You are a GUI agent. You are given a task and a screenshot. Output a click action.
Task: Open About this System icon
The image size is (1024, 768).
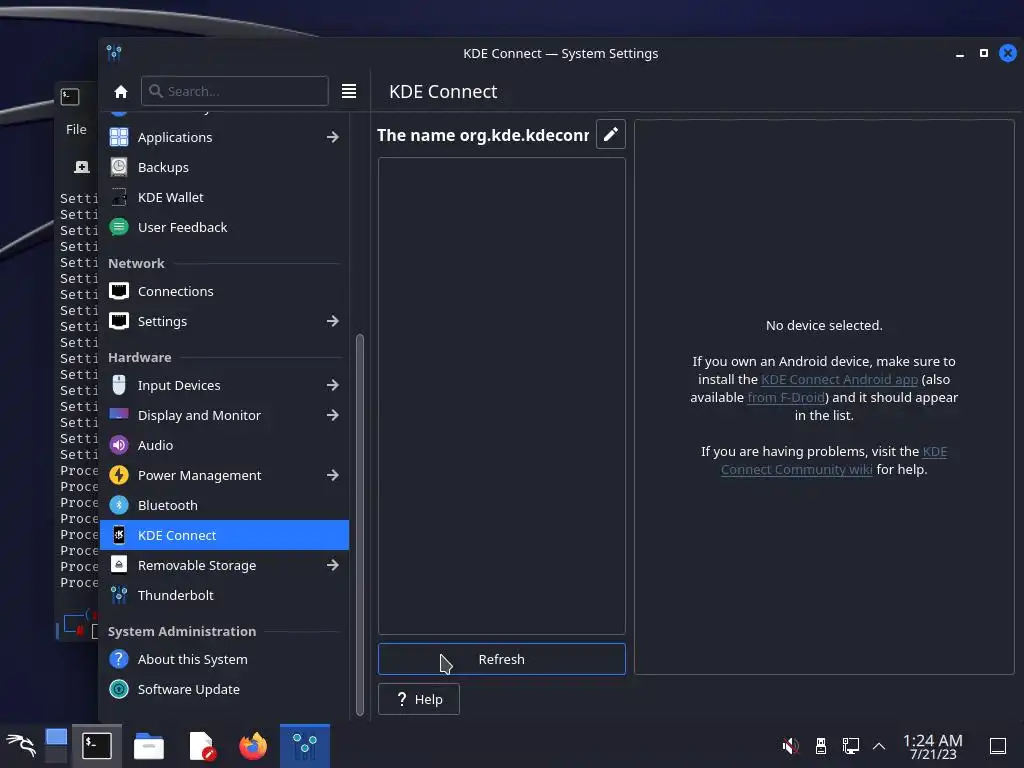(119, 660)
